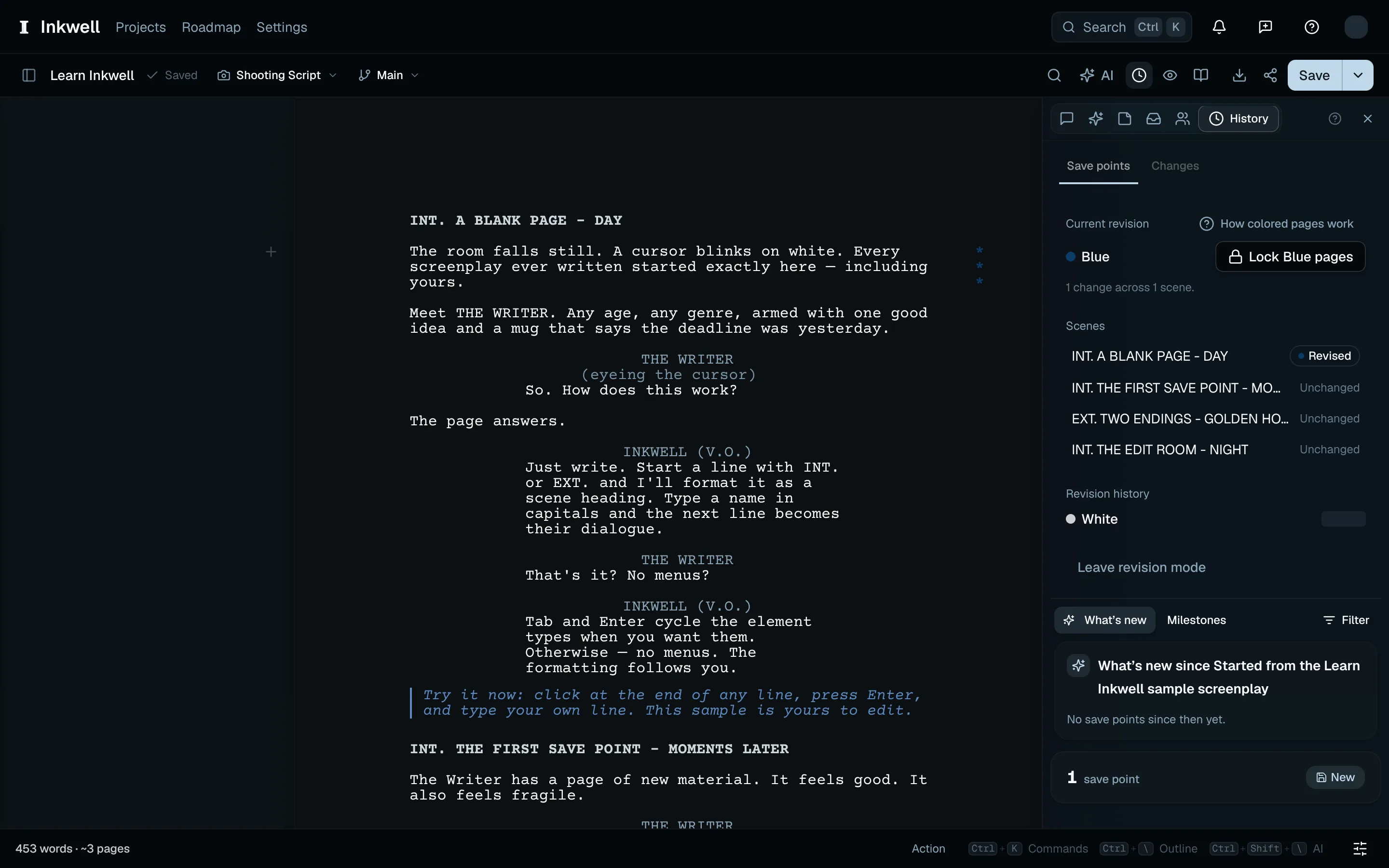The image size is (1389, 868).
Task: Click the Search field in the top bar
Action: coord(1121,27)
